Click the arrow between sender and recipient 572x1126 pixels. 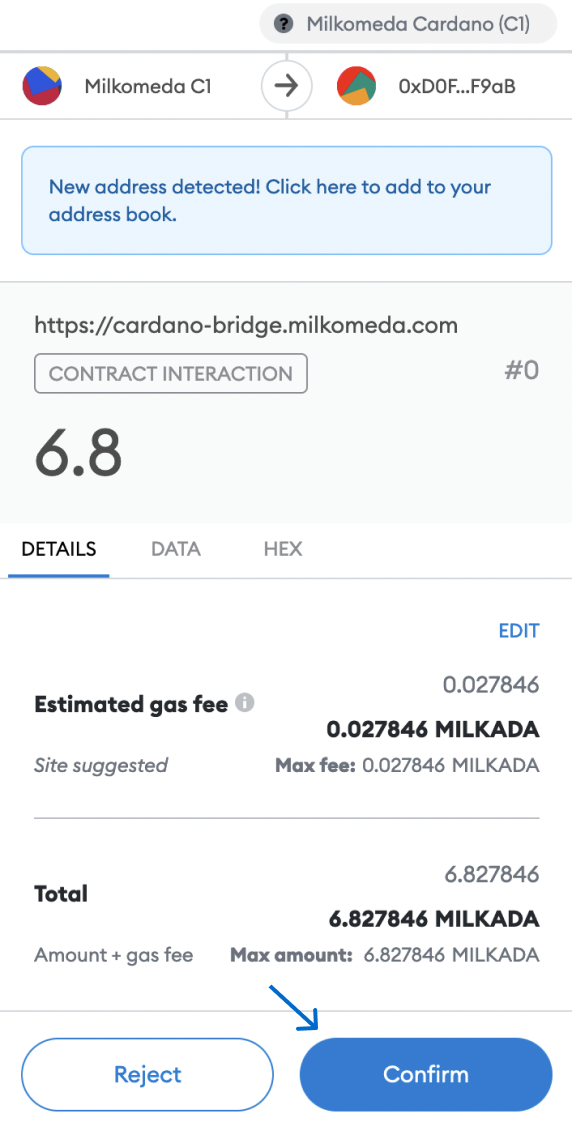[x=287, y=87]
